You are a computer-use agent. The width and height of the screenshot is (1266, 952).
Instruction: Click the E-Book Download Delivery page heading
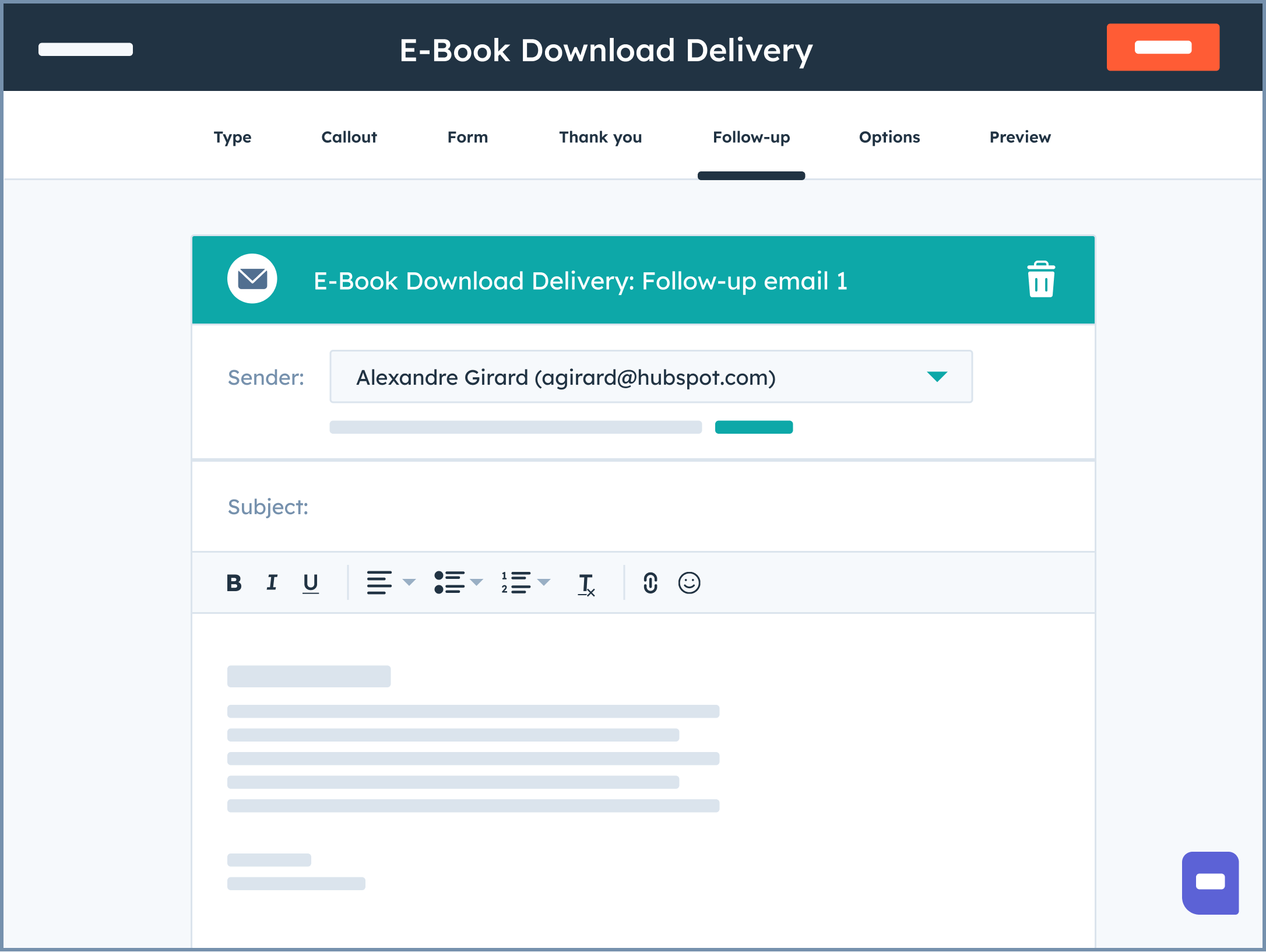tap(606, 51)
